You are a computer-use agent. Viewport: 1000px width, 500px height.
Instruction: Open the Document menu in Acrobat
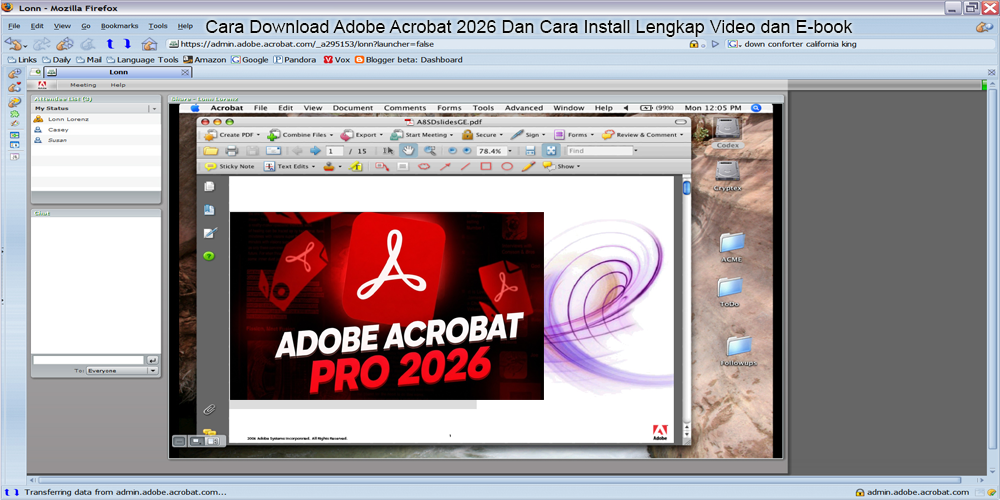point(353,108)
